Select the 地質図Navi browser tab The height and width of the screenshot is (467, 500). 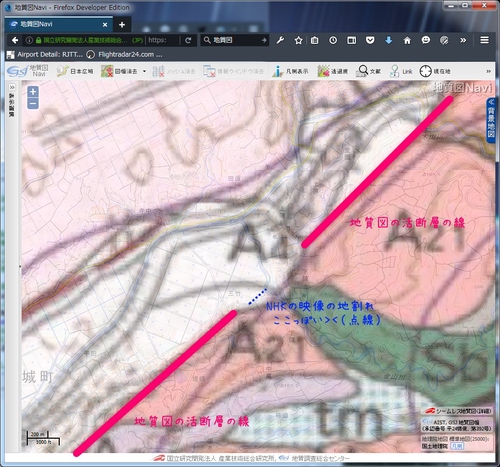coord(59,24)
